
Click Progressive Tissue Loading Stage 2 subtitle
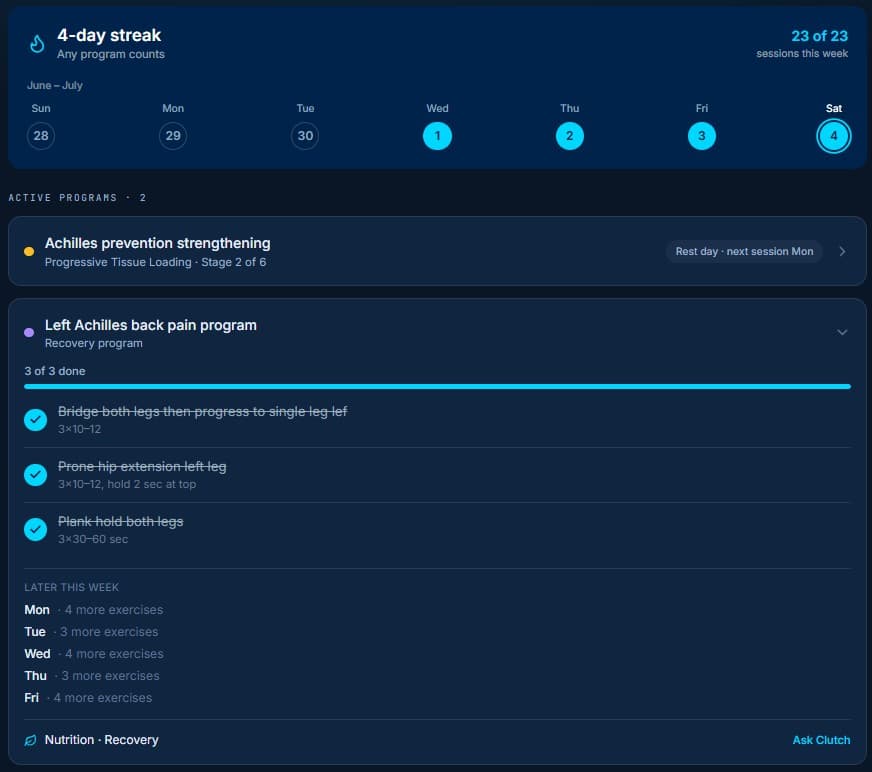[x=156, y=262]
